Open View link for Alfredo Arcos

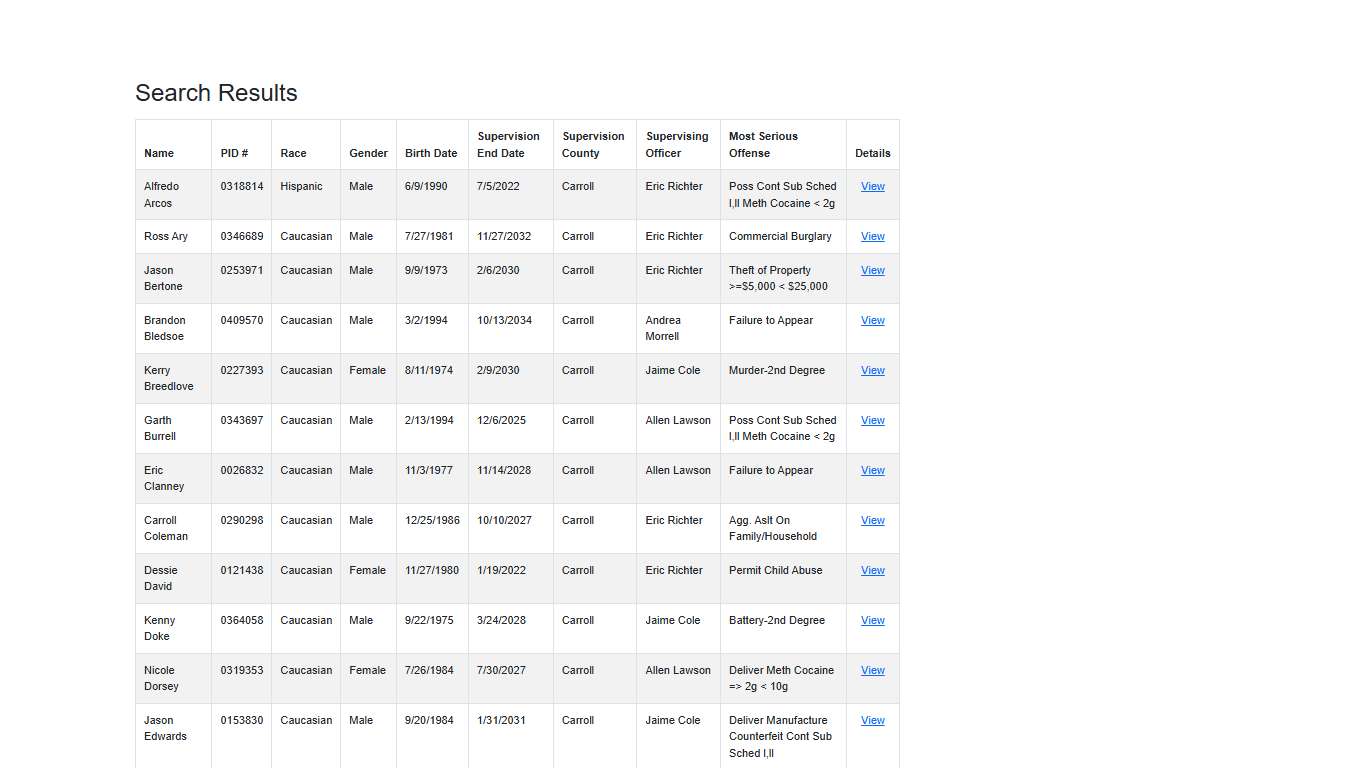pyautogui.click(x=872, y=187)
